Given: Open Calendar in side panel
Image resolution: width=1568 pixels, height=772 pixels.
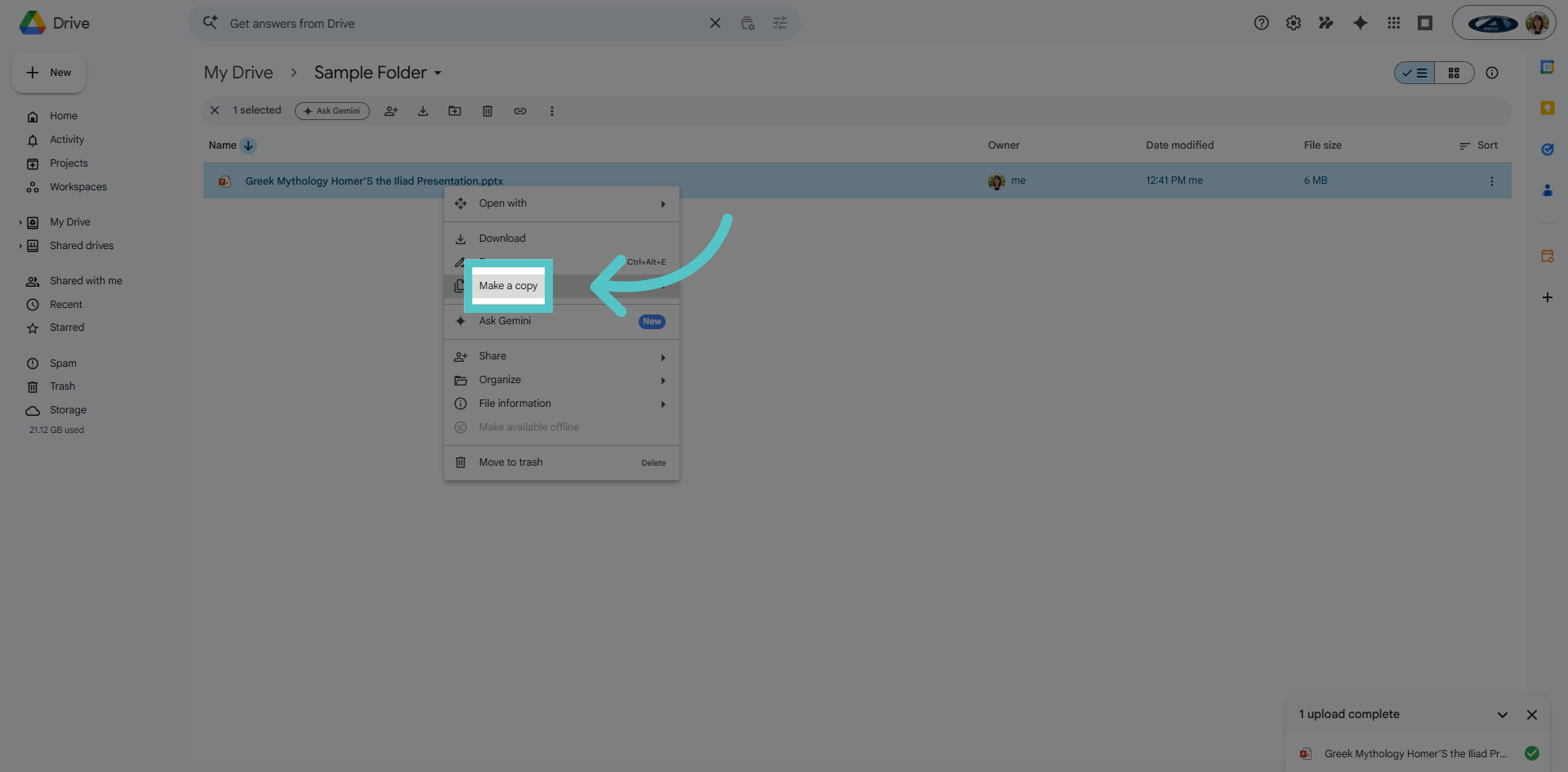Looking at the screenshot, I should 1547,67.
